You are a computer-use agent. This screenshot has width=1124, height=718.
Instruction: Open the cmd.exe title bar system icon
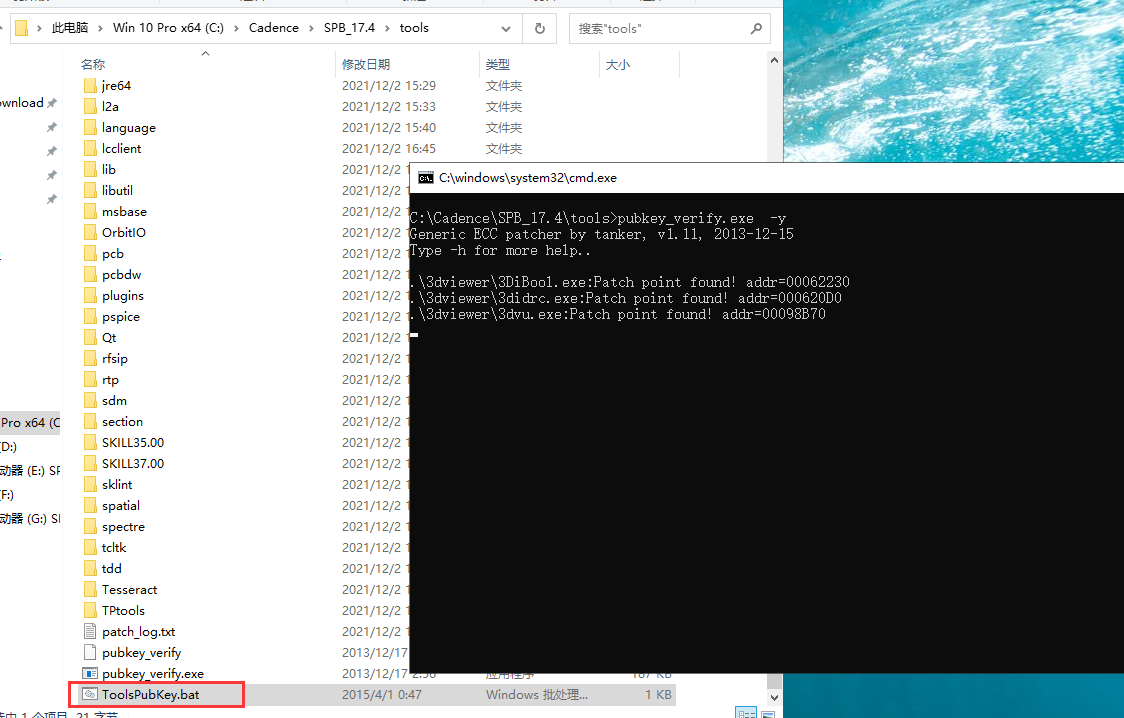click(425, 177)
